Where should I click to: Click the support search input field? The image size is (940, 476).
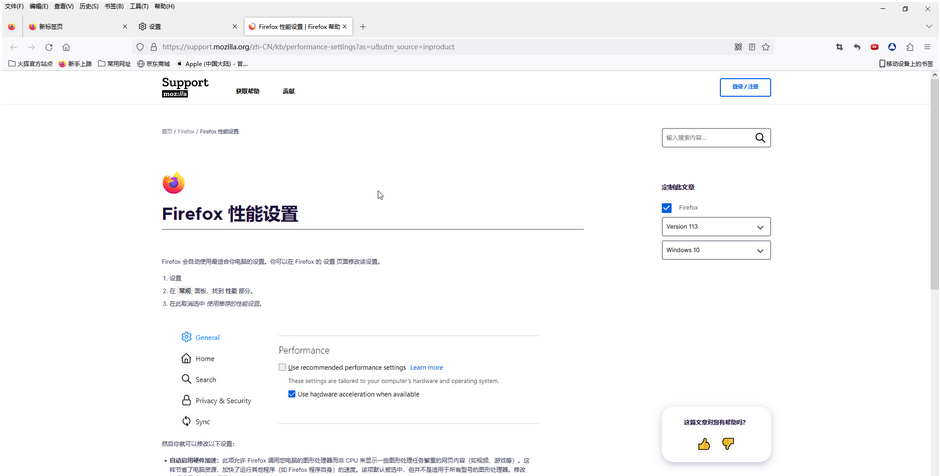[x=708, y=138]
